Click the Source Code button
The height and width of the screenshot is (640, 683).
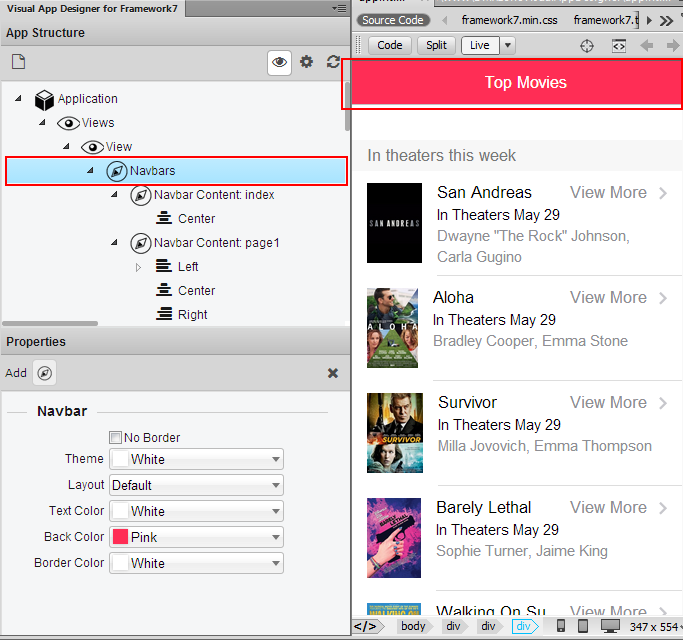(393, 20)
